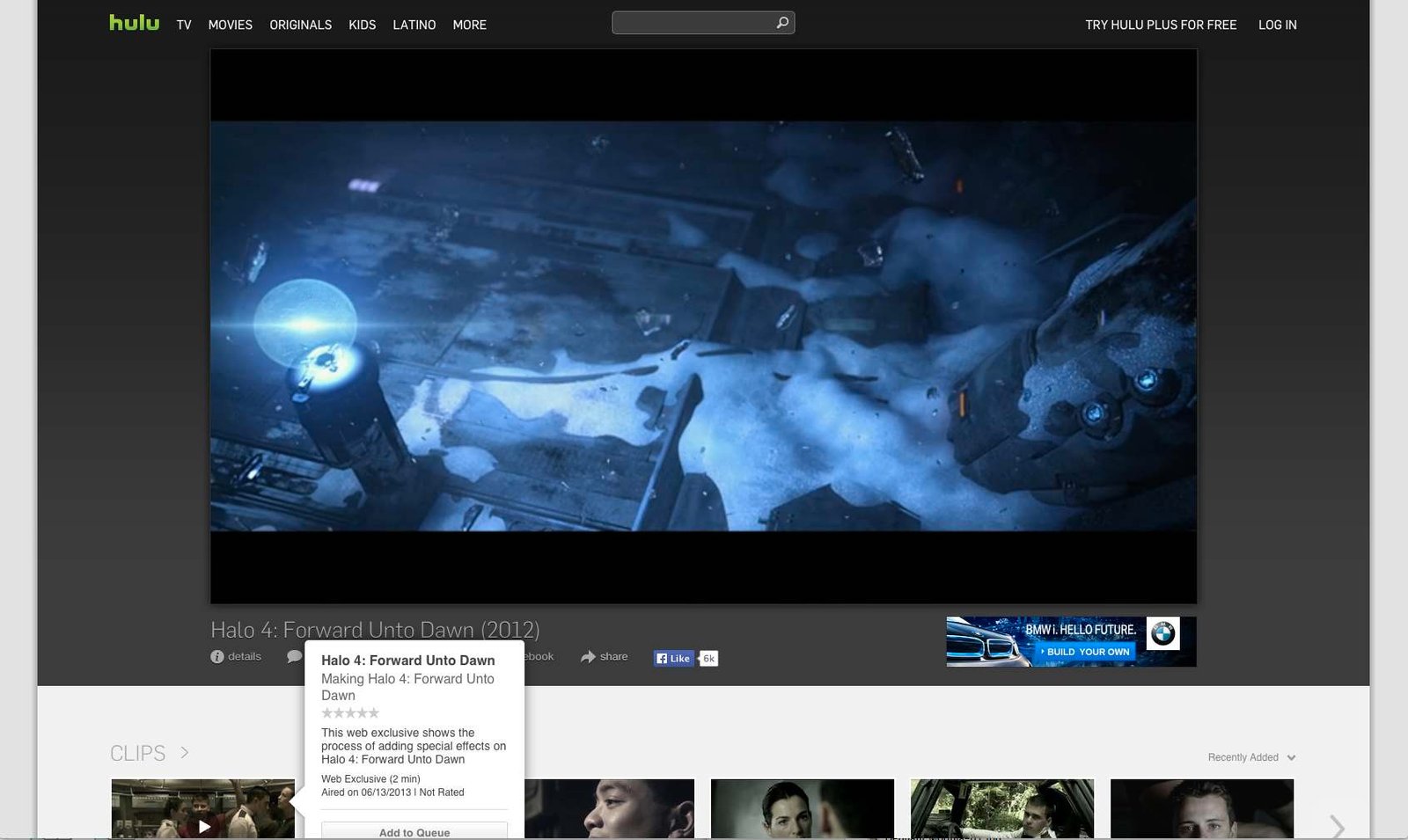This screenshot has height=840, width=1408.
Task: Open the MORE menu
Action: pos(470,25)
